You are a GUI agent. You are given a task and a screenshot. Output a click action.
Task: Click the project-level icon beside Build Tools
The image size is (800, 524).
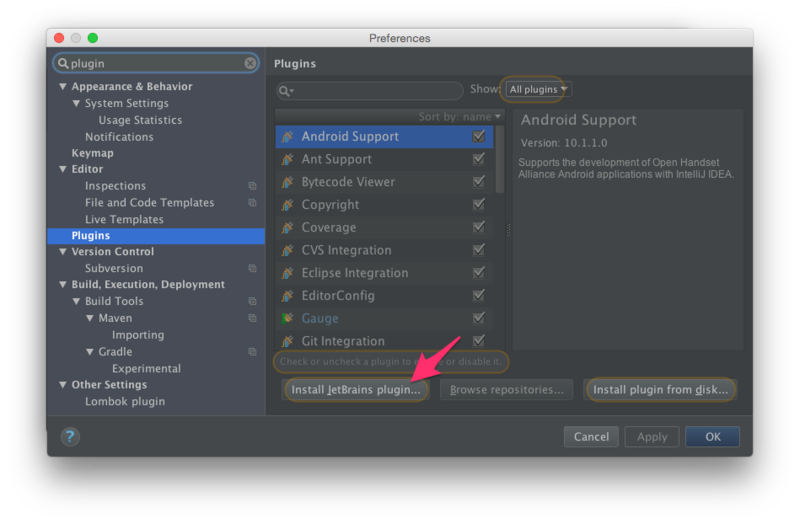(x=252, y=301)
